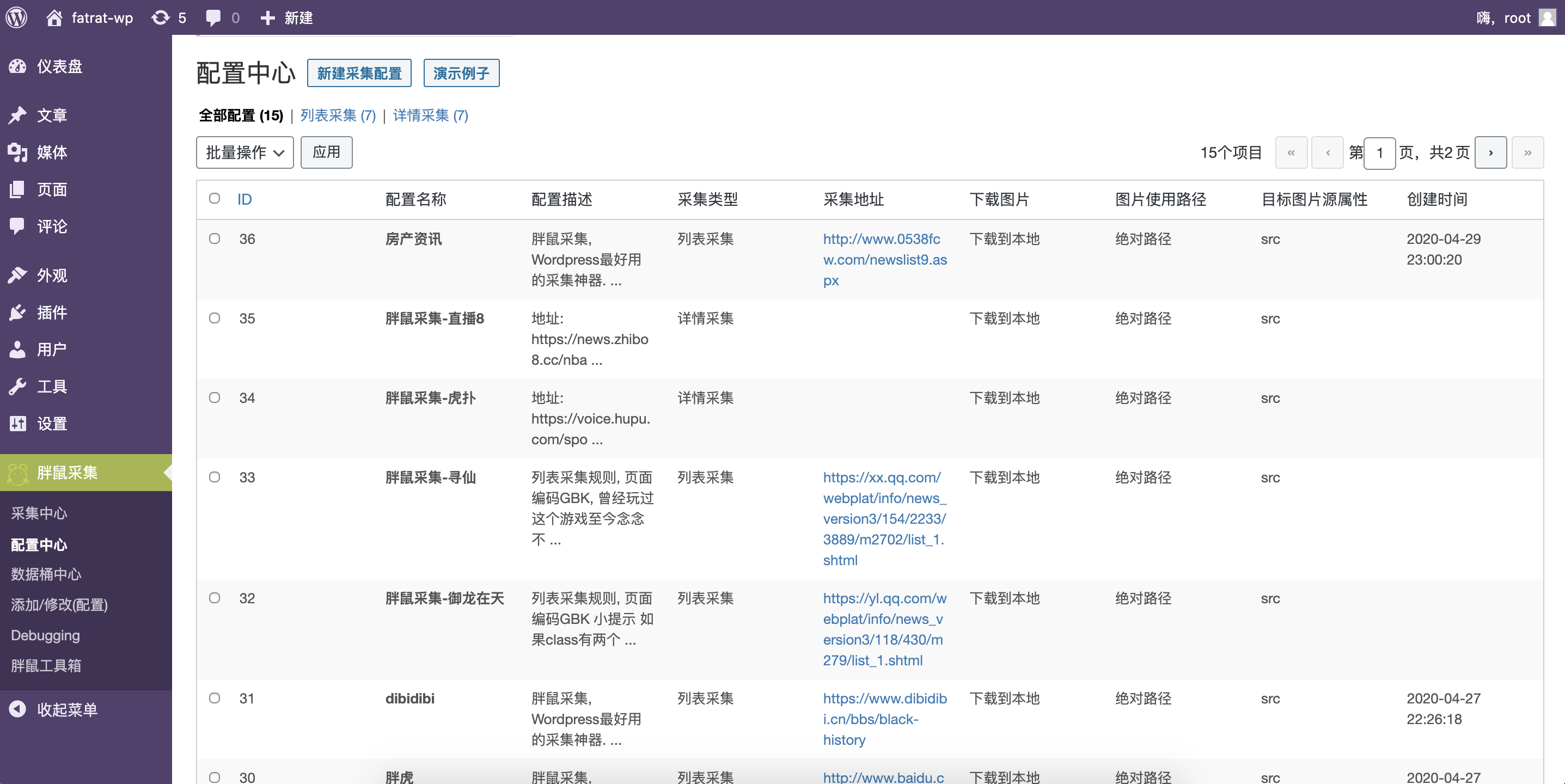Click config name 胖鼠采集-直播8
1565x784 pixels.
pos(435,318)
